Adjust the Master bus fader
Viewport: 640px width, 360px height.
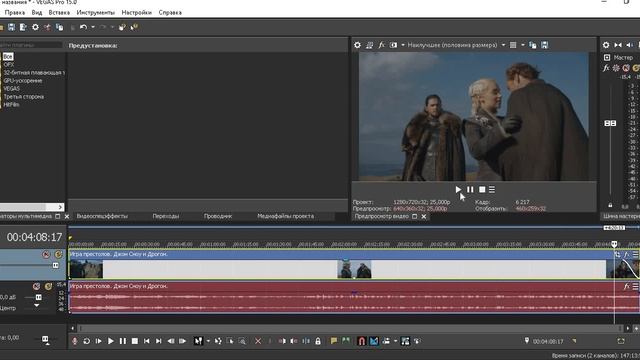[610, 123]
